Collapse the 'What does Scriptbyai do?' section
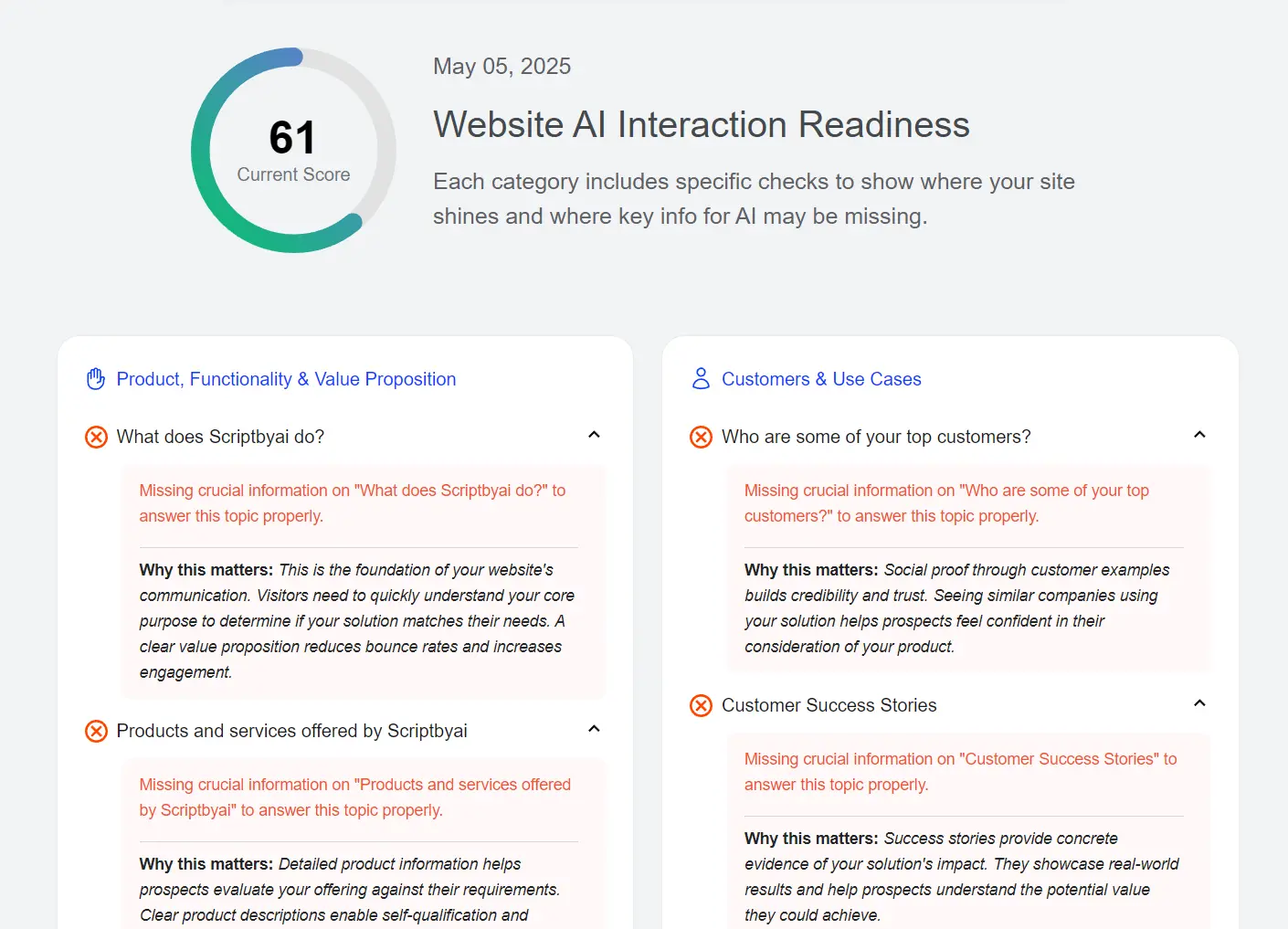Screen dimensions: 1288x929 pyautogui.click(x=595, y=436)
